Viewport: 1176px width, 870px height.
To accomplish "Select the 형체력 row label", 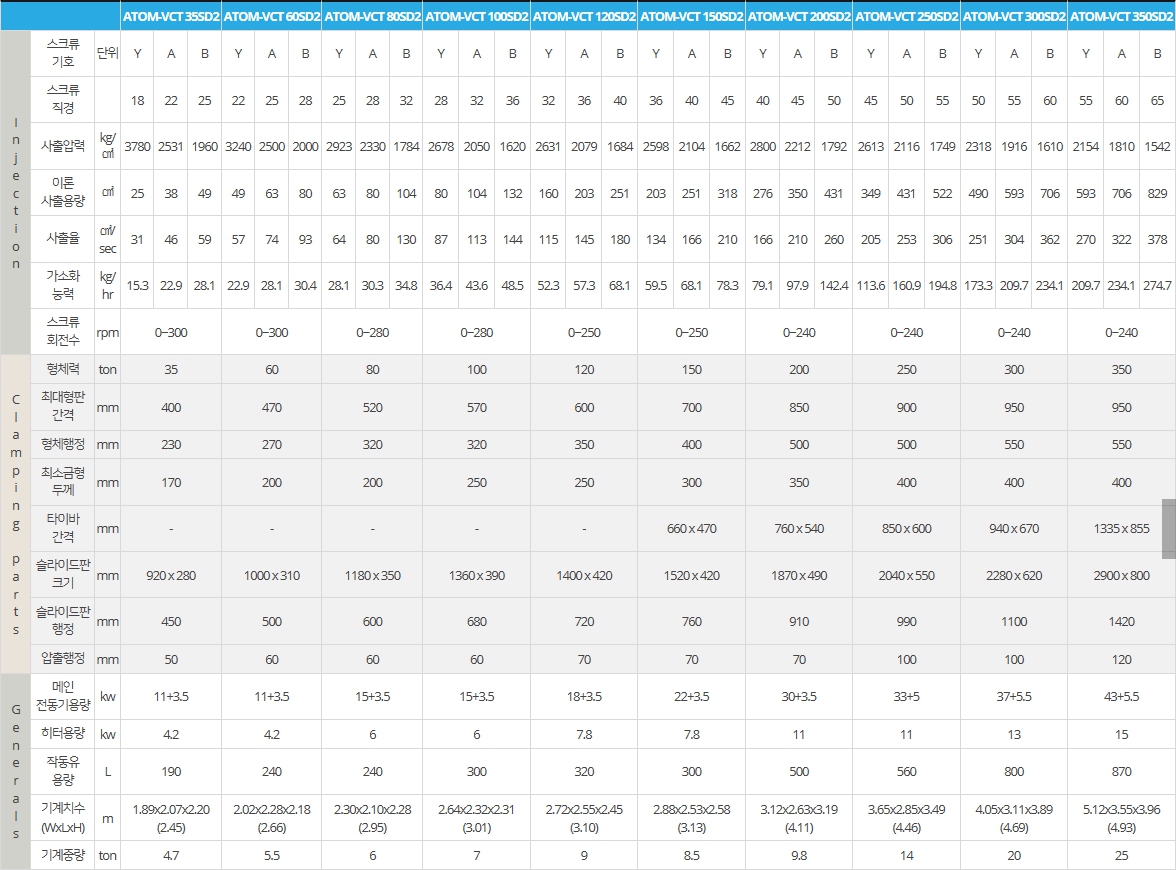I will click(62, 369).
